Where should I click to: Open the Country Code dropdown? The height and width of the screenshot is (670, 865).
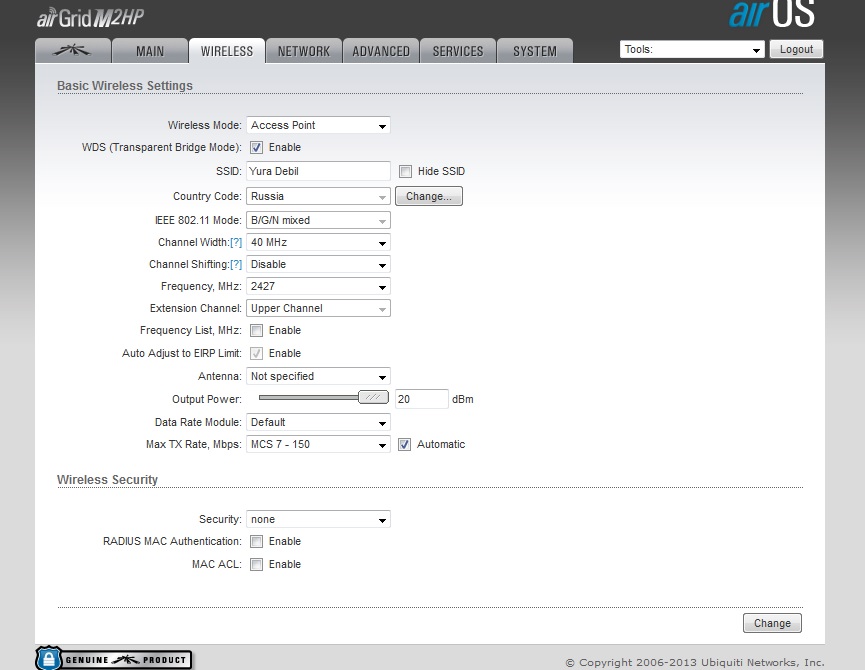pos(318,196)
